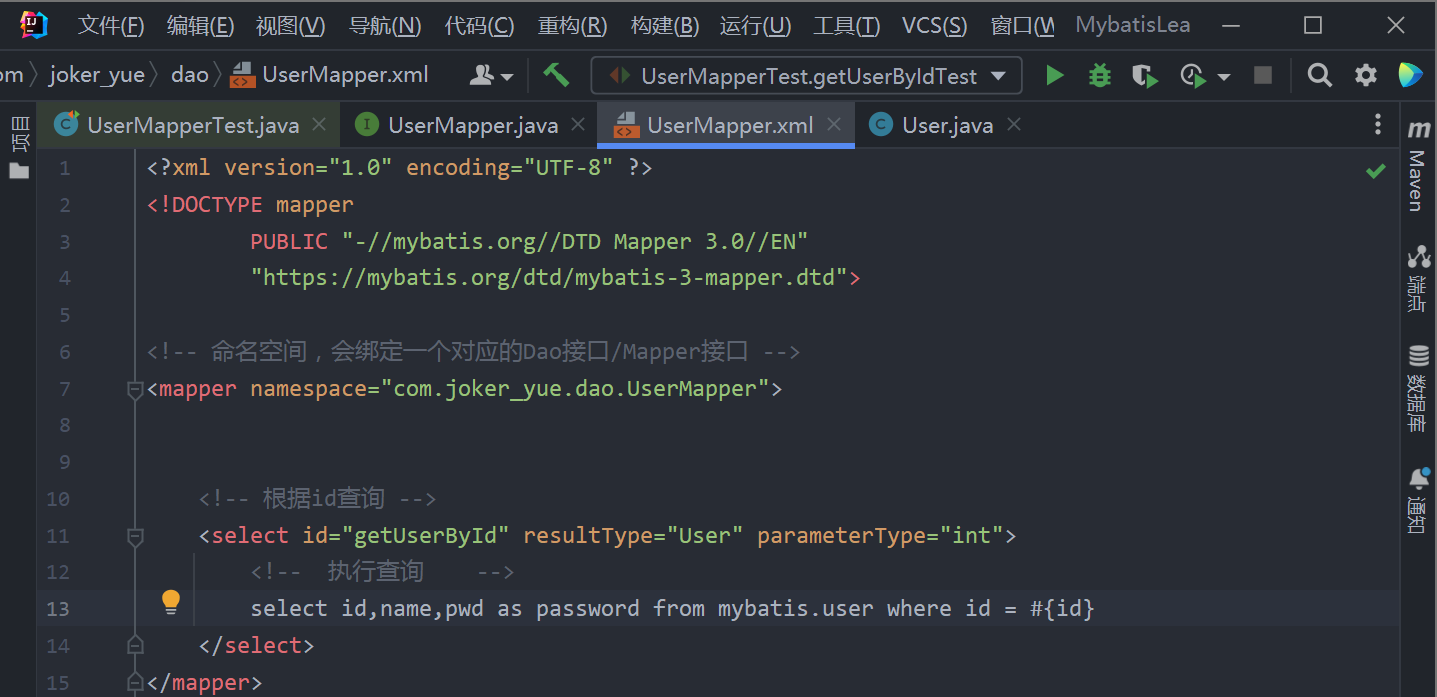This screenshot has width=1437, height=697.
Task: Open the 重构(R) Refactor menu
Action: tap(572, 26)
